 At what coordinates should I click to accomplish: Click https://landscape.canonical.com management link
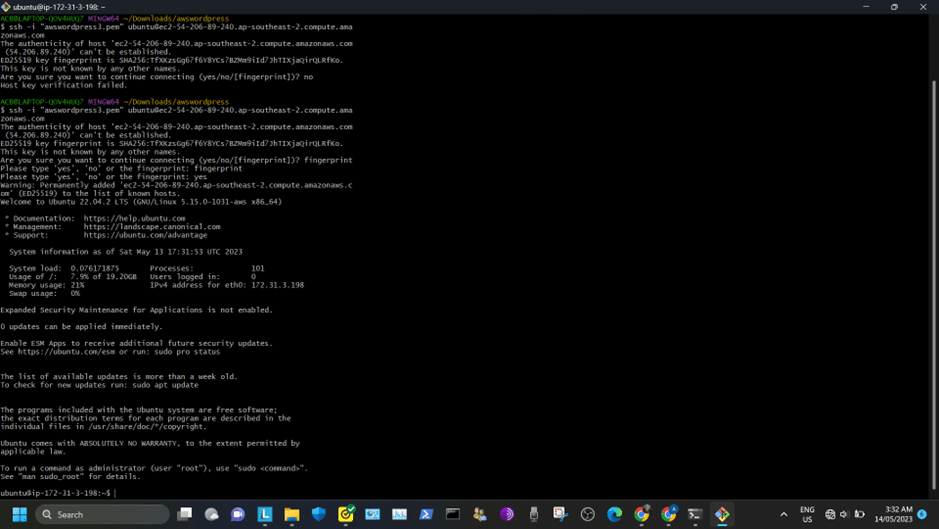click(152, 227)
